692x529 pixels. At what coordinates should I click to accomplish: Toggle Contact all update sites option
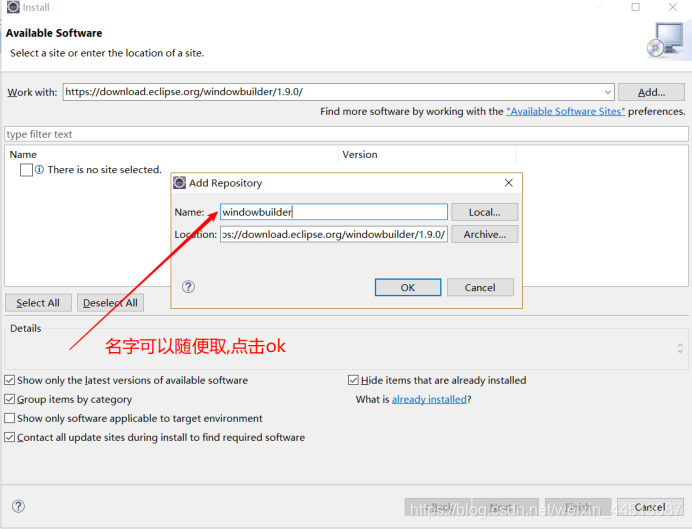[x=10, y=437]
